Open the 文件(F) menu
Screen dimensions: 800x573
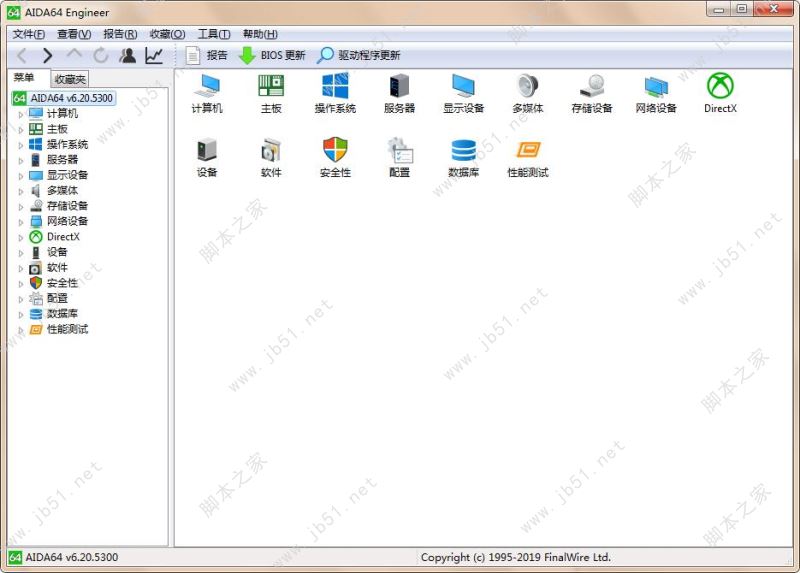(29, 34)
